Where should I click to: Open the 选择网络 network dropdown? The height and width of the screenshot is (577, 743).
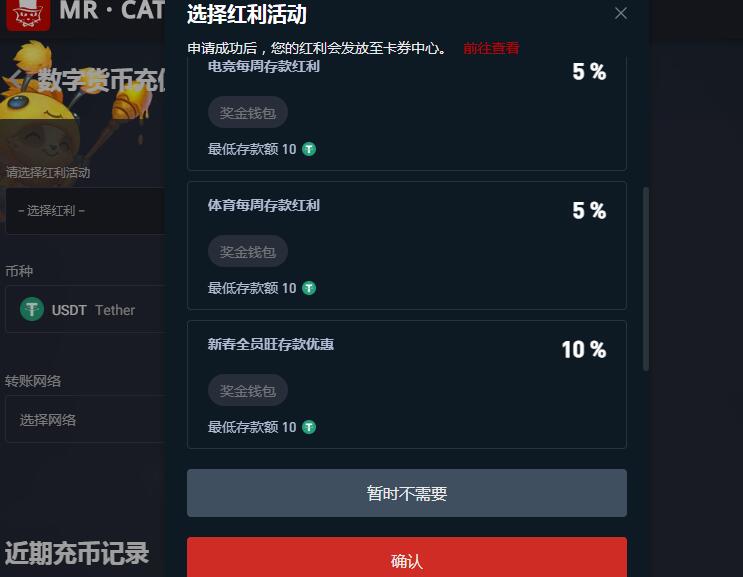[85, 420]
